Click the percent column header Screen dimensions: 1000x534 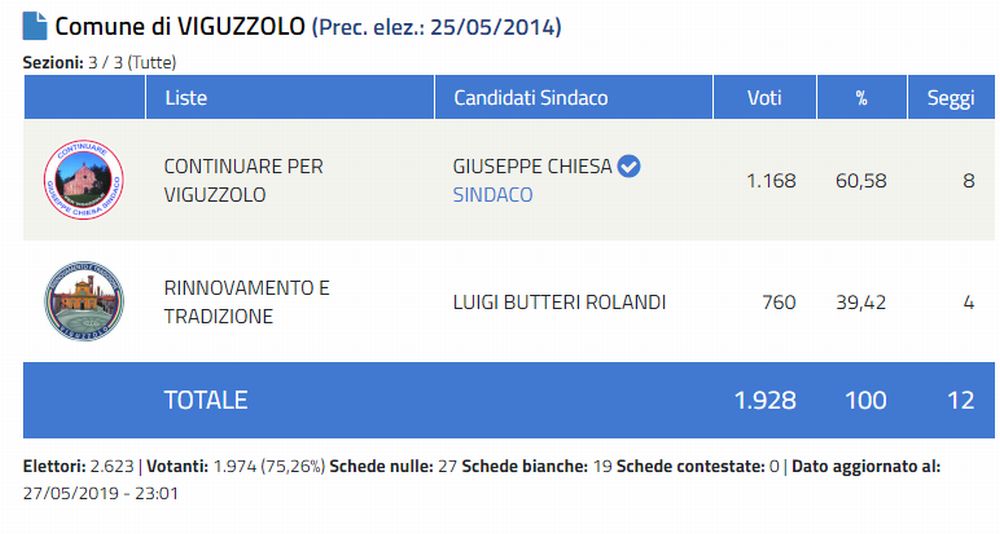tap(862, 98)
